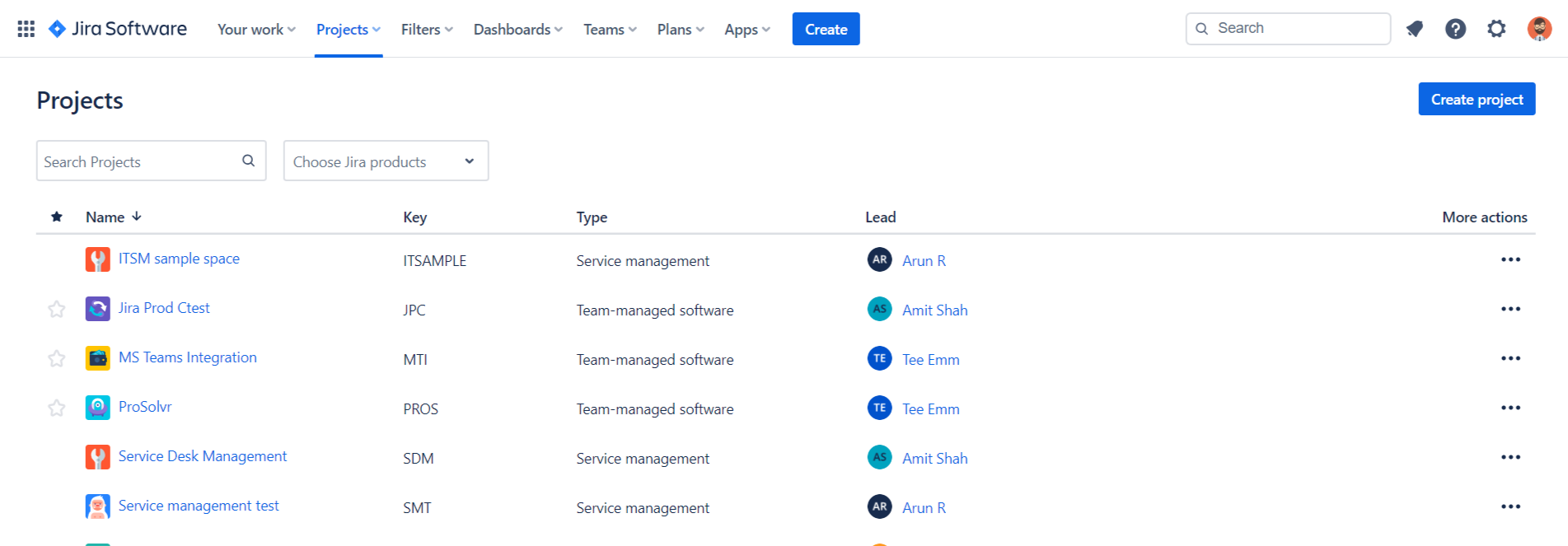Click the Create project button
This screenshot has height=546, width=1568.
coord(1477,99)
